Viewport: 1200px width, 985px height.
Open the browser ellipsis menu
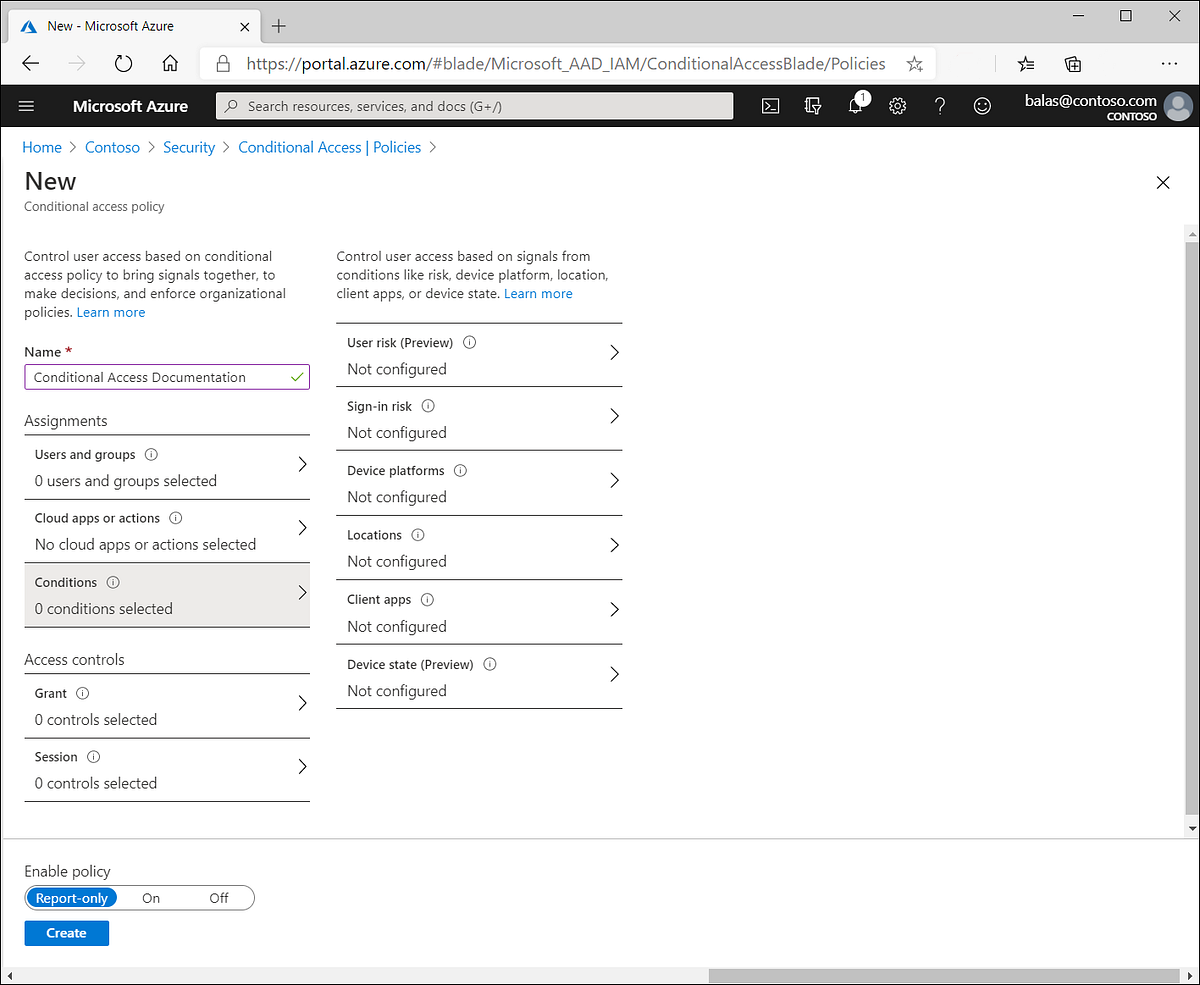coord(1169,63)
